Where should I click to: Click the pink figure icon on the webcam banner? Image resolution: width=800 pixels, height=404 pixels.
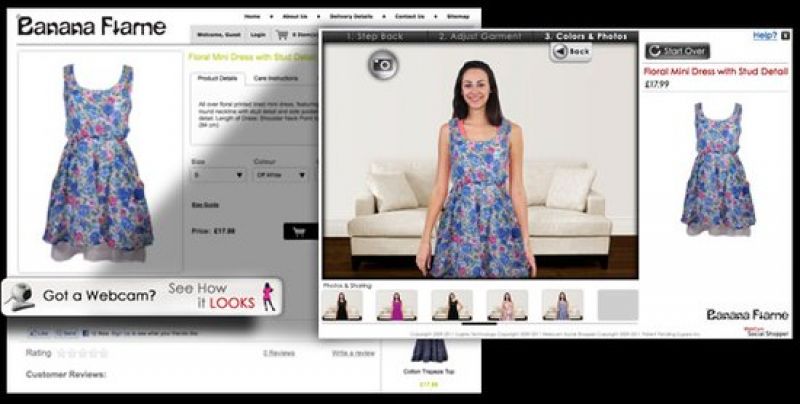coord(268,296)
